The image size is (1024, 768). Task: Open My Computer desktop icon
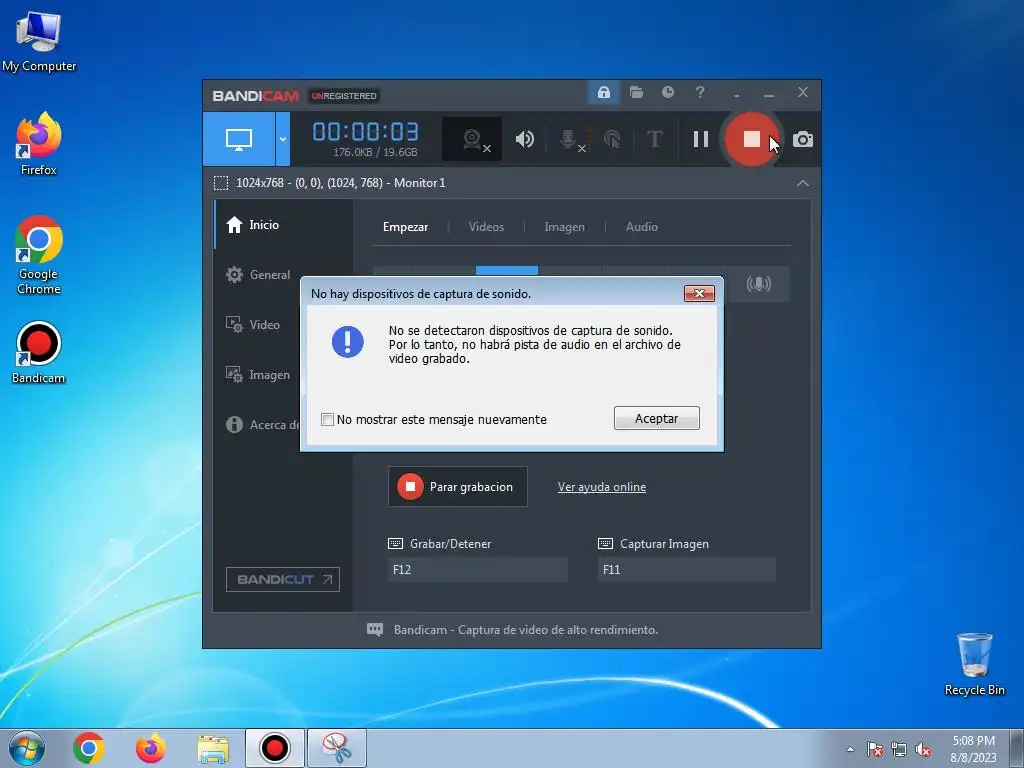[x=39, y=40]
